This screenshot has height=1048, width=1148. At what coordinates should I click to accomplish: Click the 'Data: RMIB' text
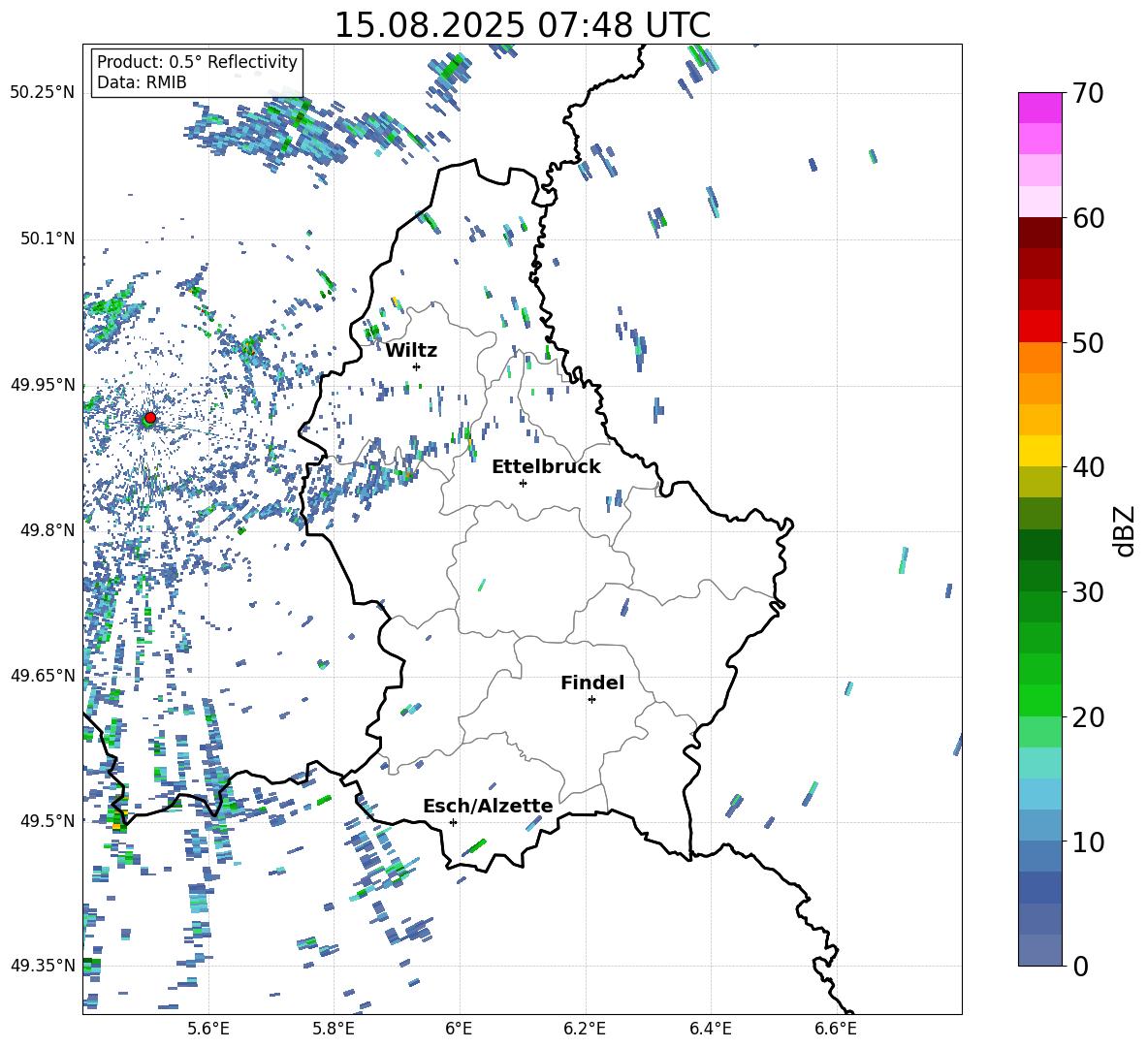coord(142,82)
